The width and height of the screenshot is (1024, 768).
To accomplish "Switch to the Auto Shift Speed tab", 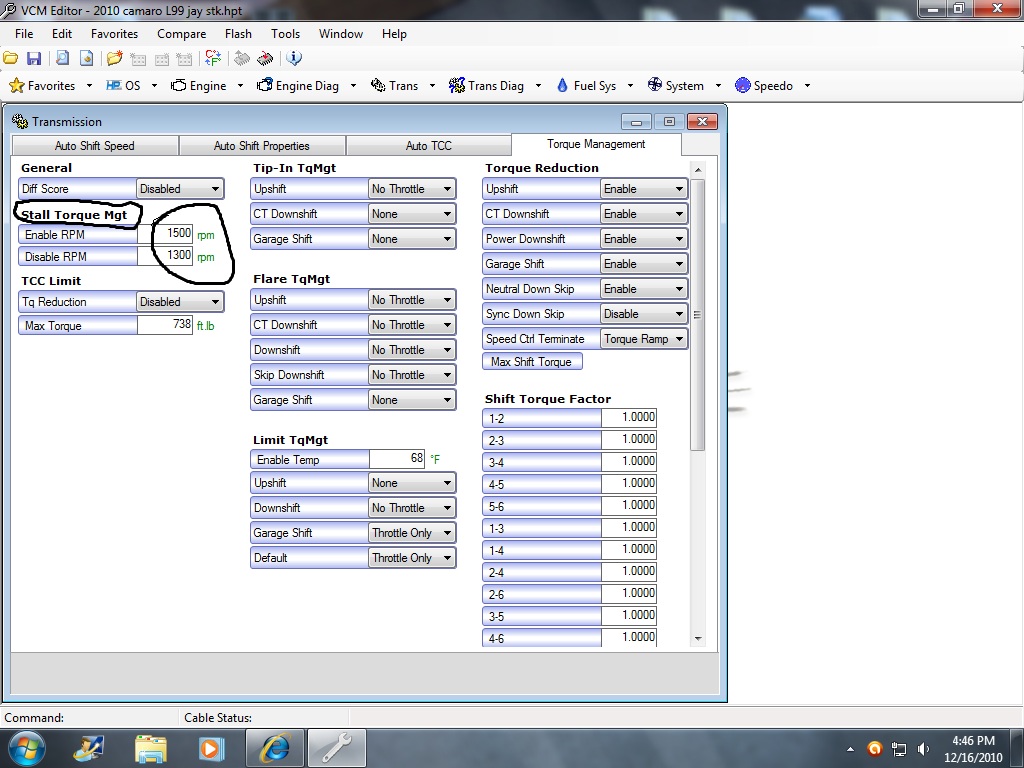I will [x=95, y=146].
